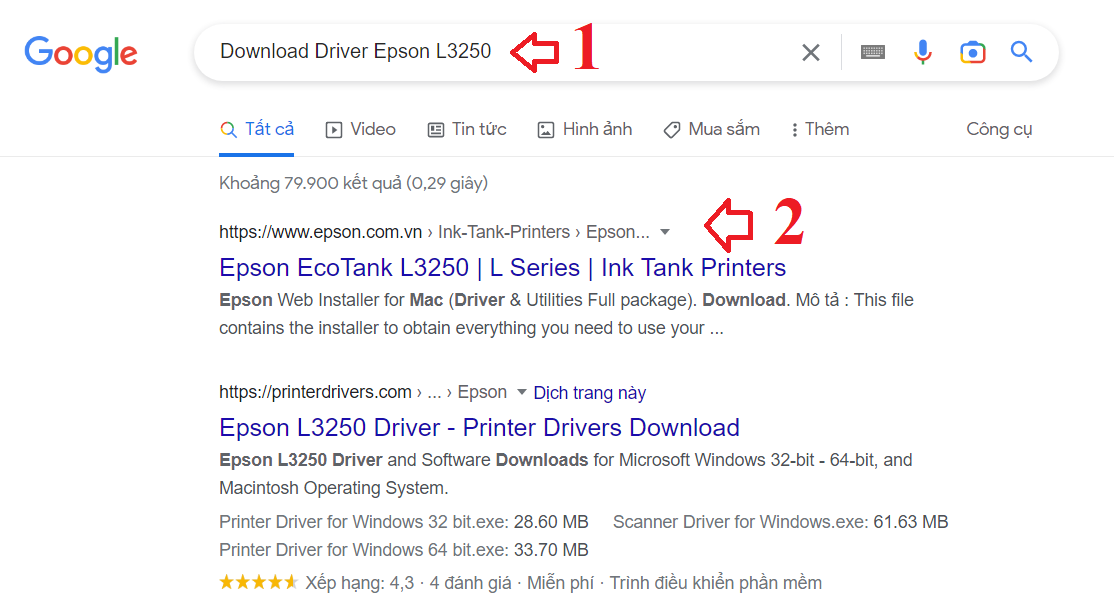Expand the breadcrumb arrow on the Epson result
Screen dimensions: 1114x601
pyautogui.click(x=665, y=232)
